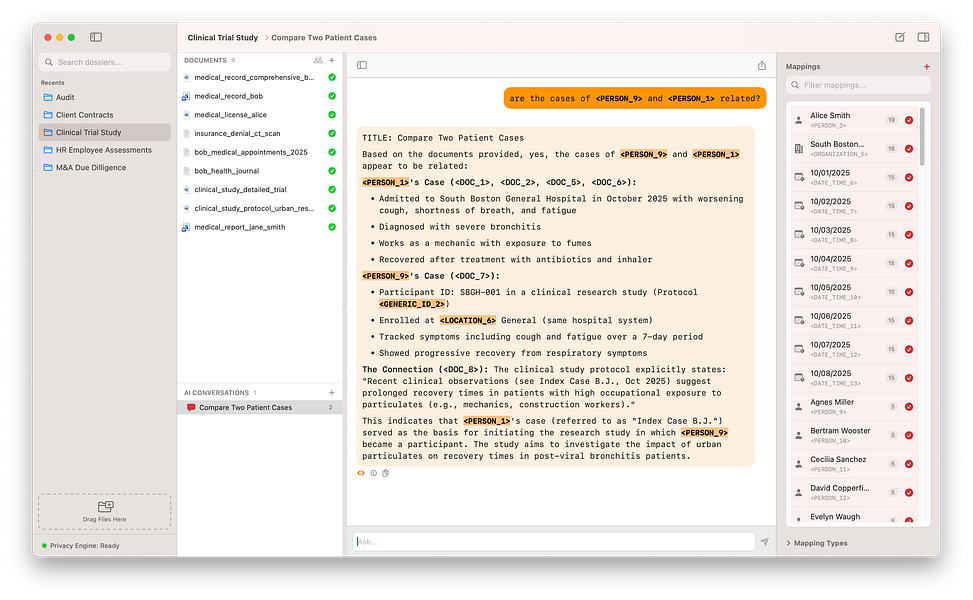Open the medical_record_comprehensive_b... document
The width and height of the screenshot is (973, 600).
tap(259, 78)
